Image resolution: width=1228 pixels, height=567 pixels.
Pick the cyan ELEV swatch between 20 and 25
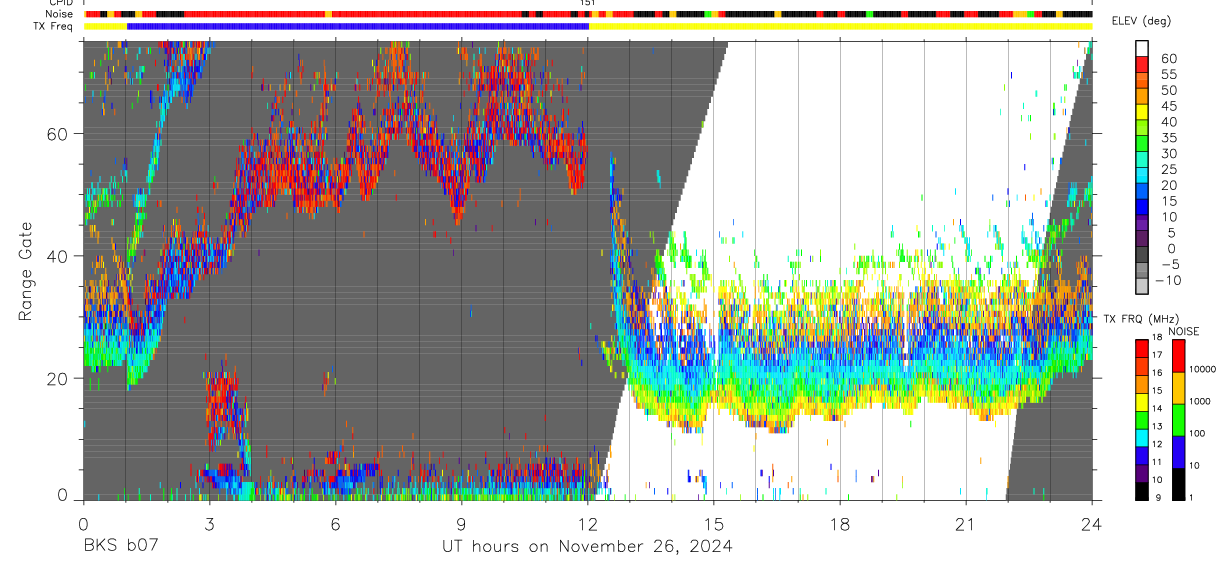click(1142, 177)
